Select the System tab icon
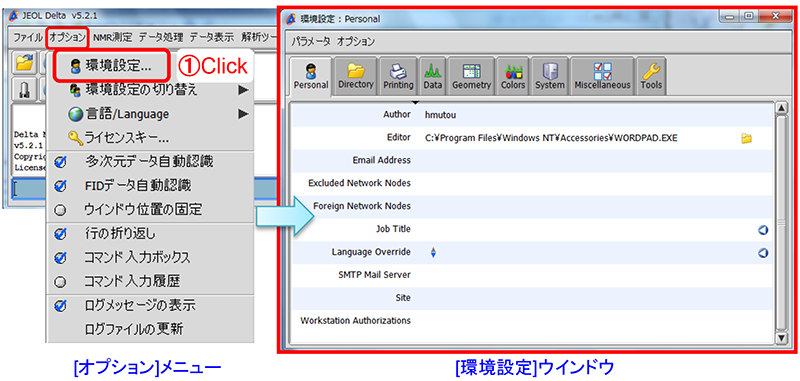The image size is (800, 381). click(549, 75)
